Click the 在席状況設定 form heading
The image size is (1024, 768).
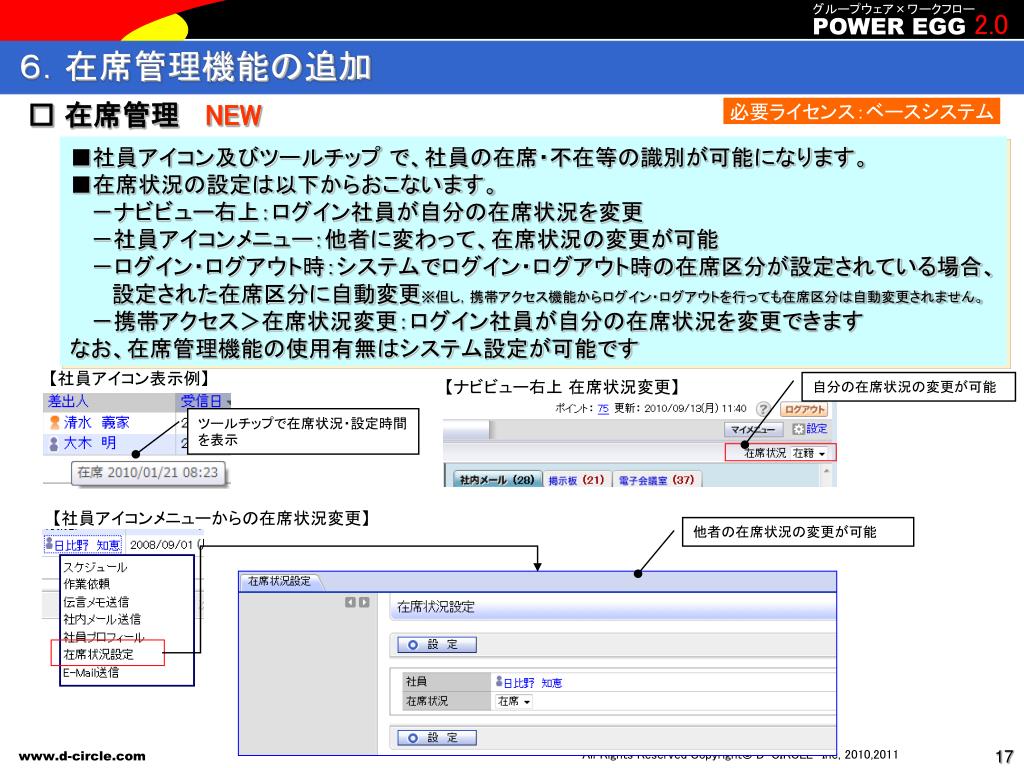click(x=436, y=607)
